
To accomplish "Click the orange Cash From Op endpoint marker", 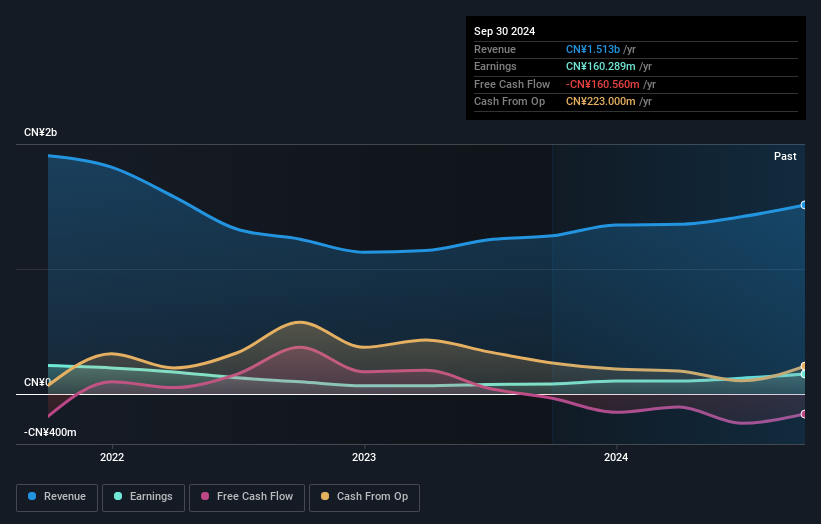I will [804, 367].
